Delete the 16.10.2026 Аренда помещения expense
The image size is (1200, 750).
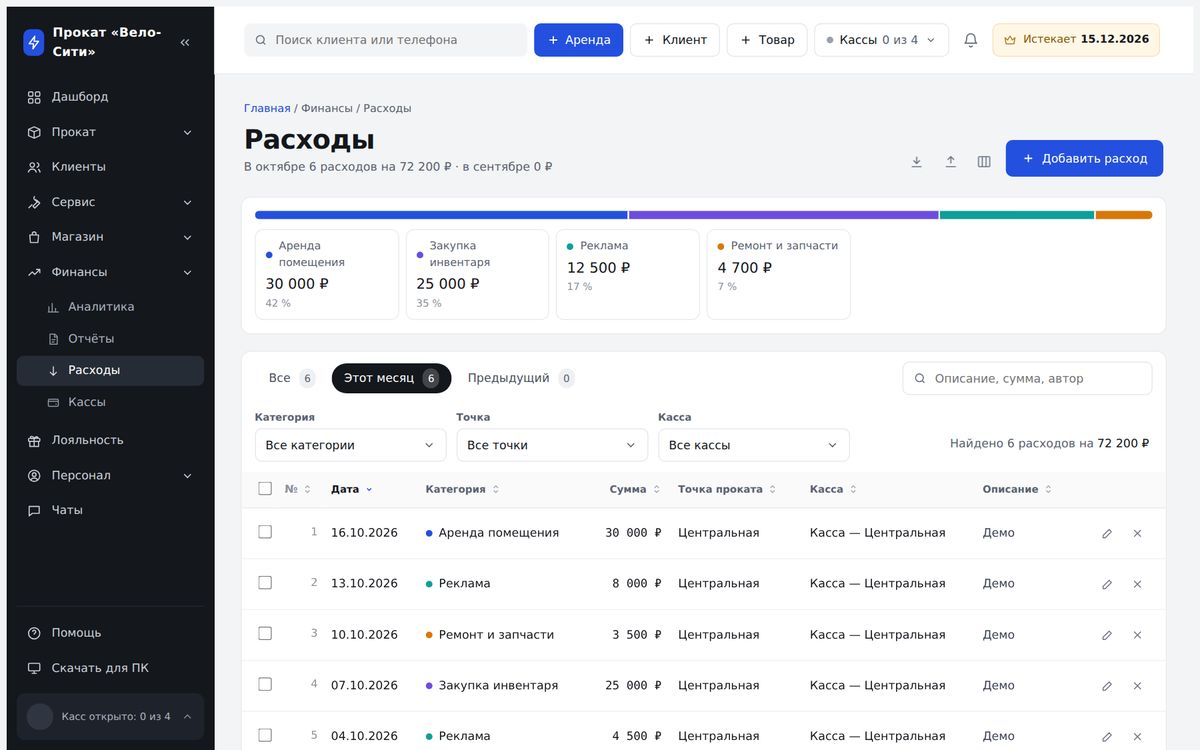(1137, 533)
